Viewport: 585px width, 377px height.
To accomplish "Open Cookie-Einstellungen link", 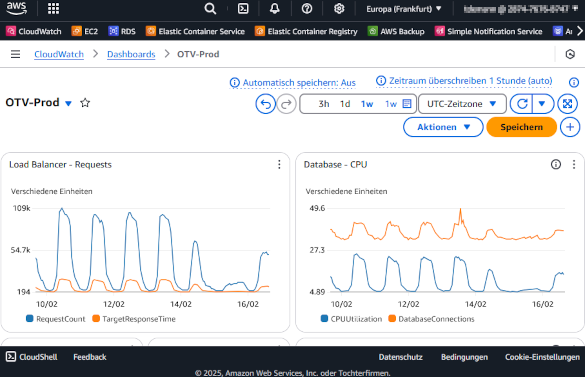I will (542, 357).
